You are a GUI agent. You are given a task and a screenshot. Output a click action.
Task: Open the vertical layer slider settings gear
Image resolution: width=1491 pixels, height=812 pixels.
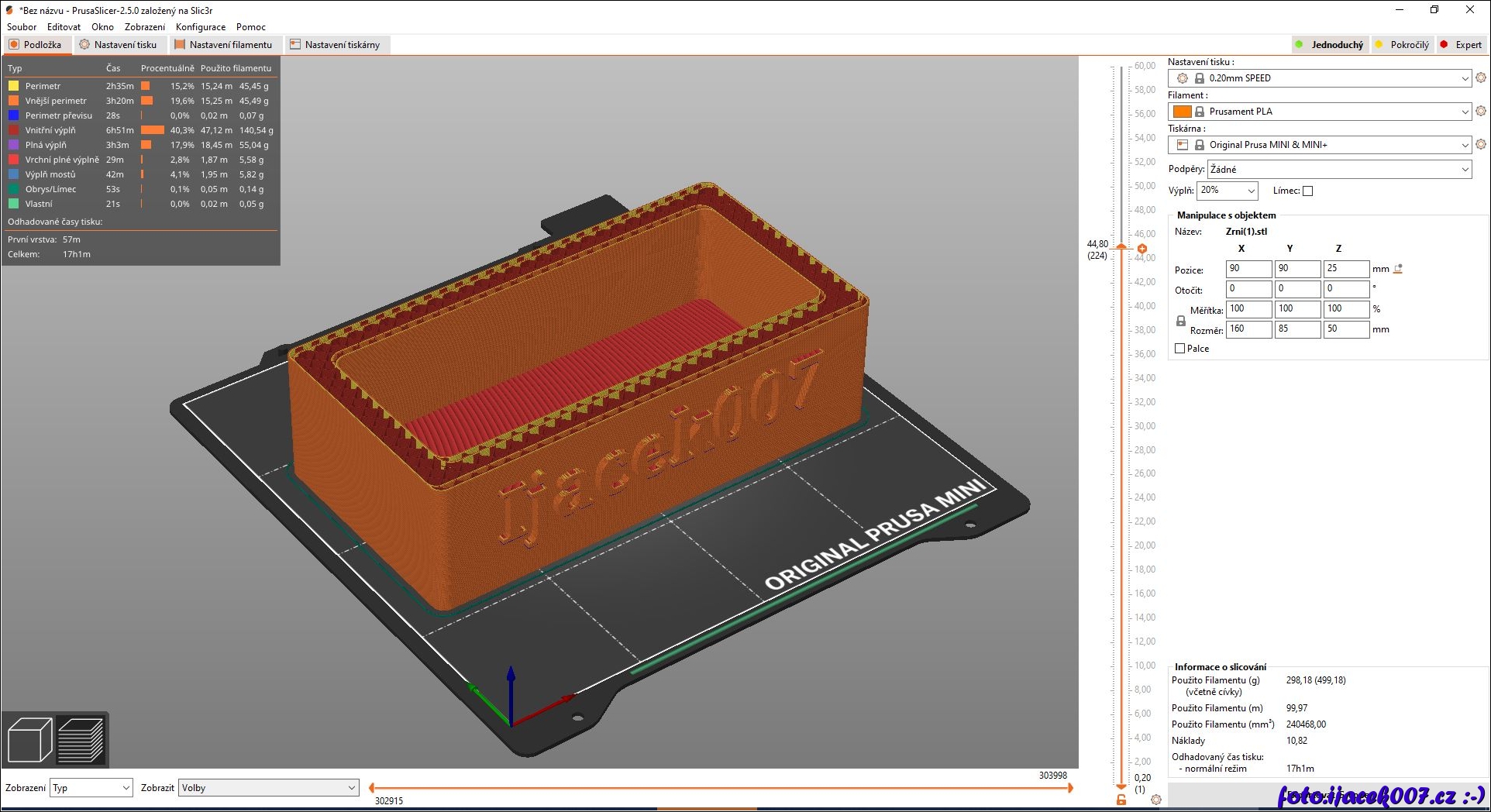click(x=1156, y=800)
